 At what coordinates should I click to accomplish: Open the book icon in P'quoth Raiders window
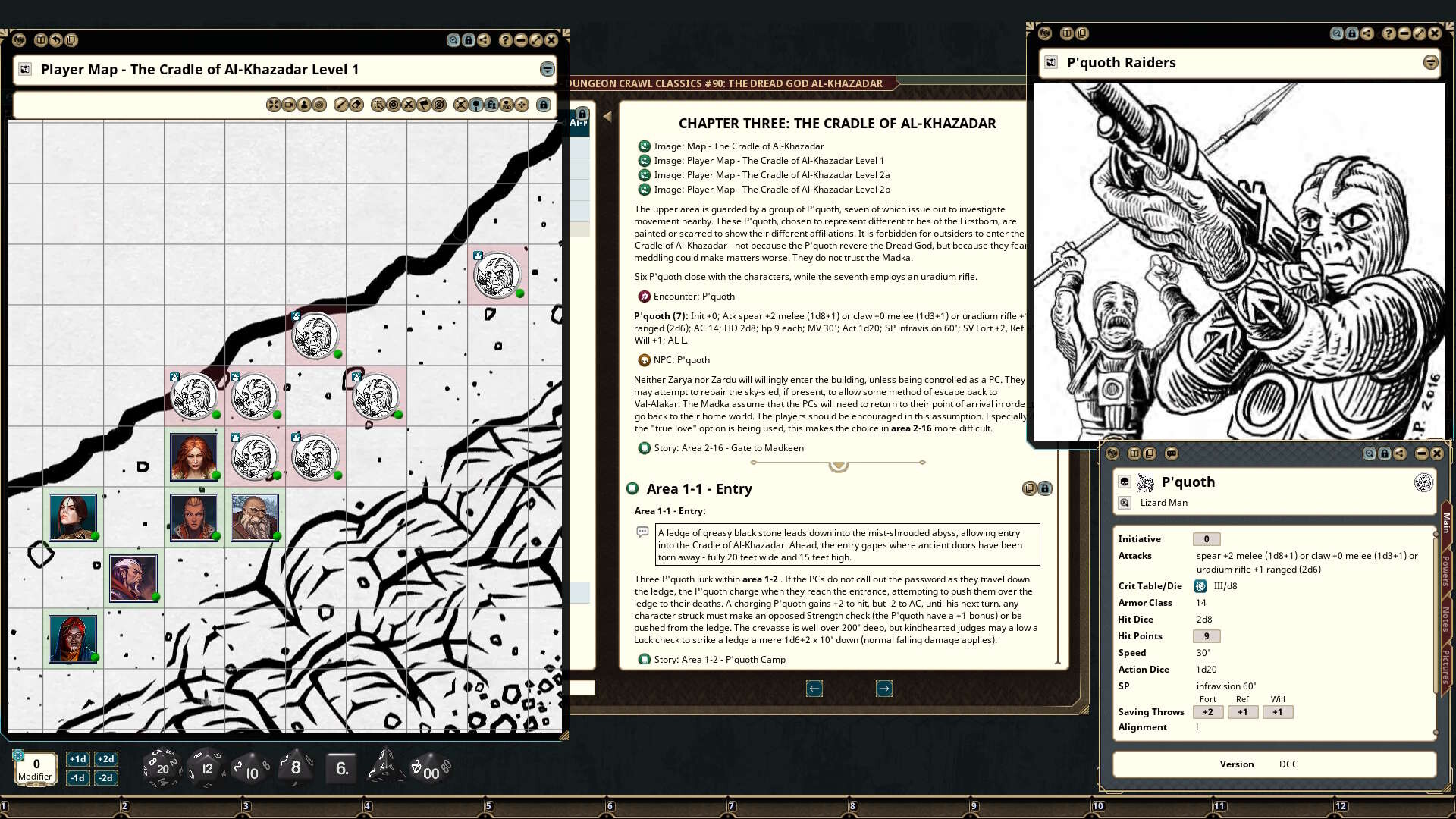point(1066,33)
